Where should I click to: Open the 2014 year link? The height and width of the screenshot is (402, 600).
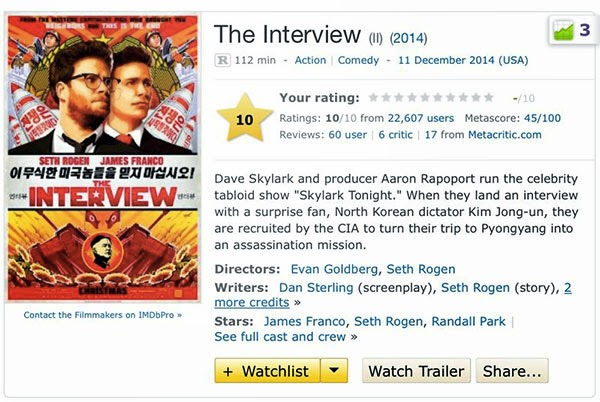tap(408, 38)
